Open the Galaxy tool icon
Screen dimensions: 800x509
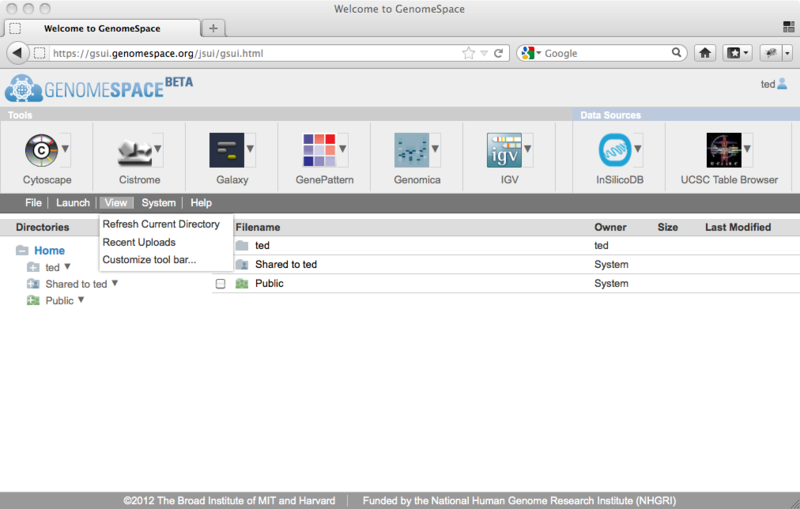pos(227,150)
